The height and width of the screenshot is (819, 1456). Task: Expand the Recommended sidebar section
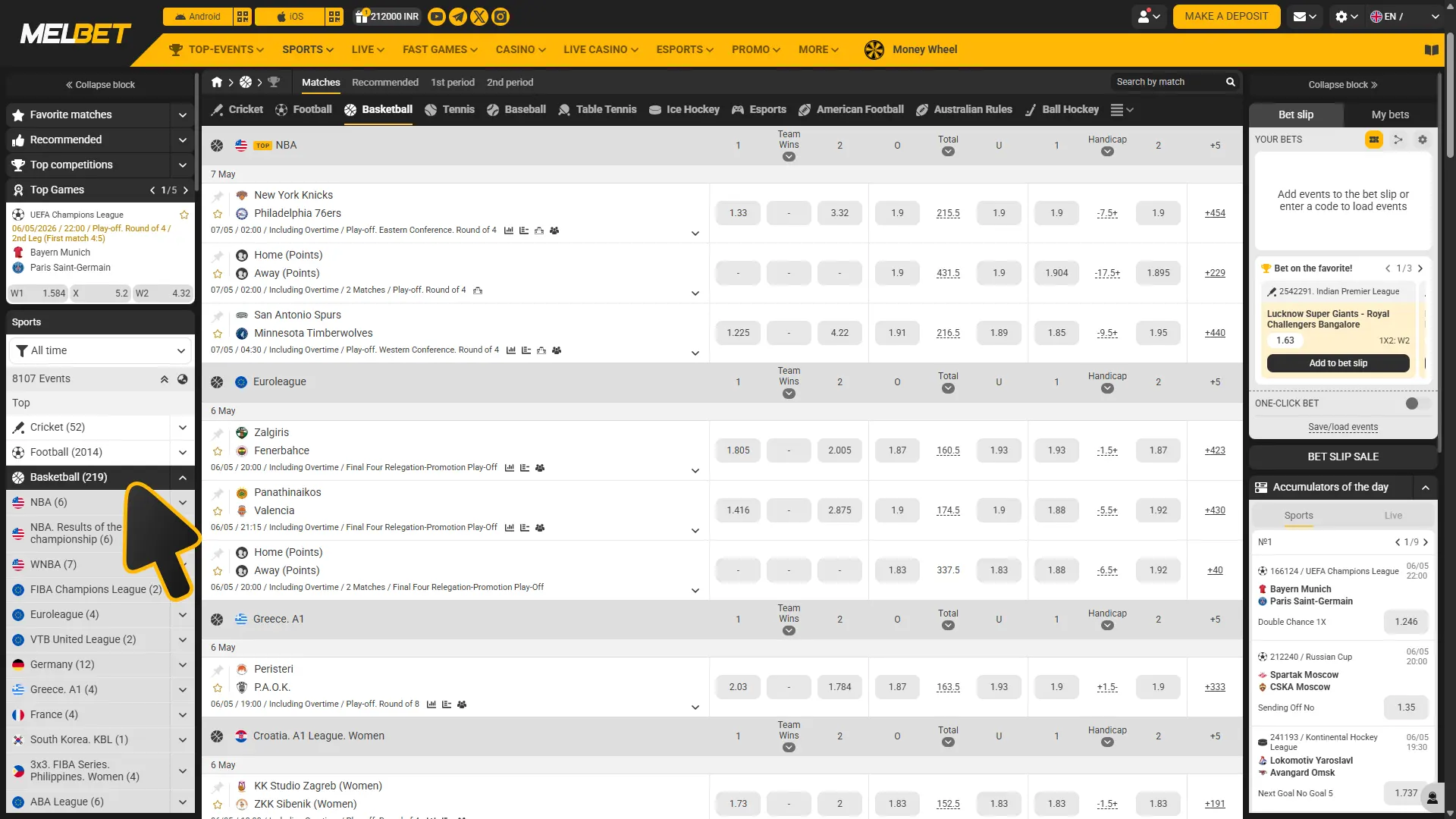coord(183,140)
